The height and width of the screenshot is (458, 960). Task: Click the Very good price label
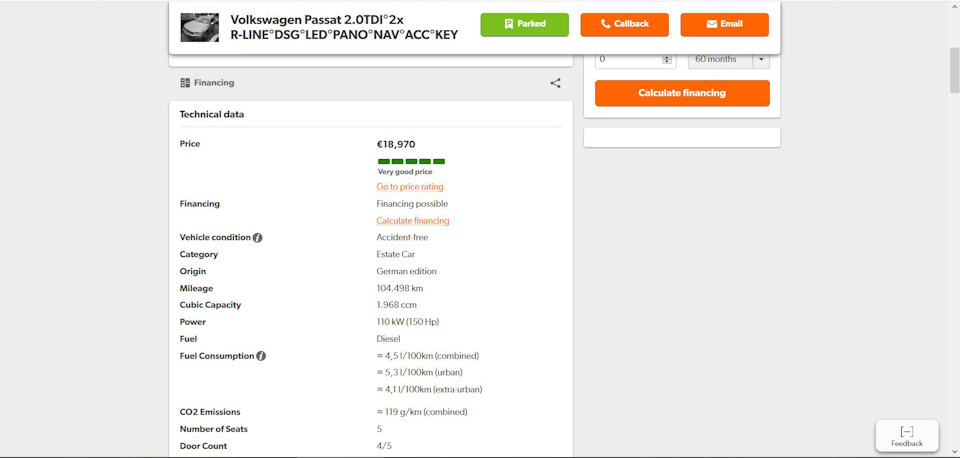tap(405, 172)
